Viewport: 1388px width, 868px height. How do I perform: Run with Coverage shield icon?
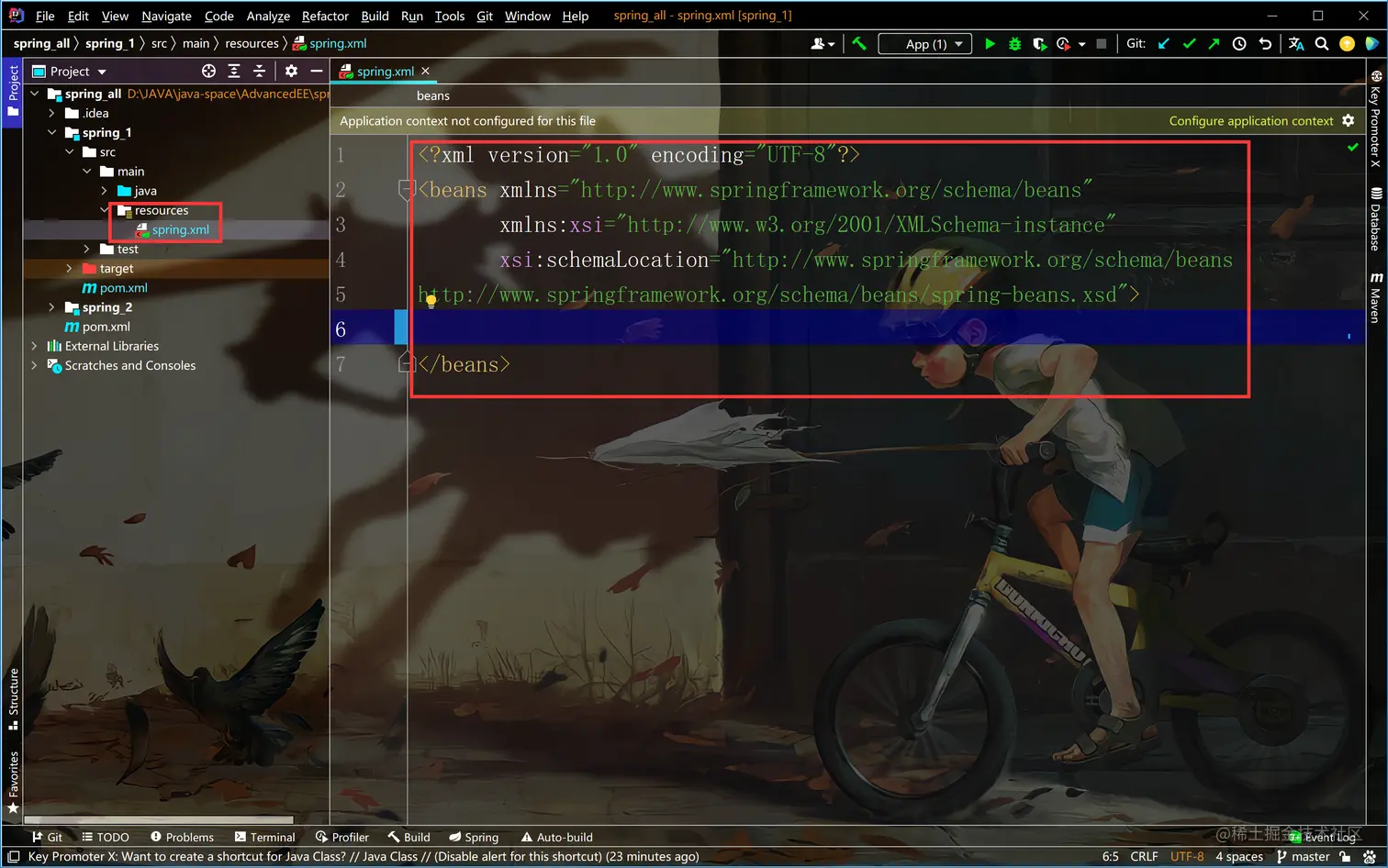tap(1039, 43)
